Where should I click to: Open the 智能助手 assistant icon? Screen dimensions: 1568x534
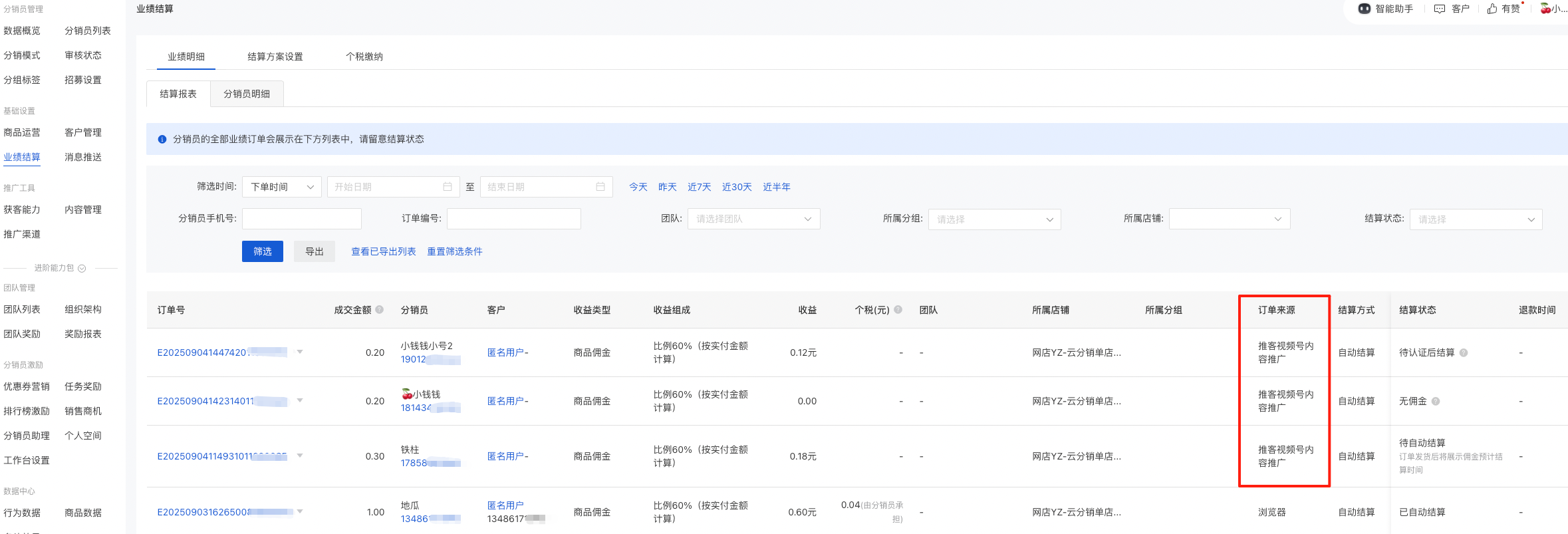pos(1364,9)
